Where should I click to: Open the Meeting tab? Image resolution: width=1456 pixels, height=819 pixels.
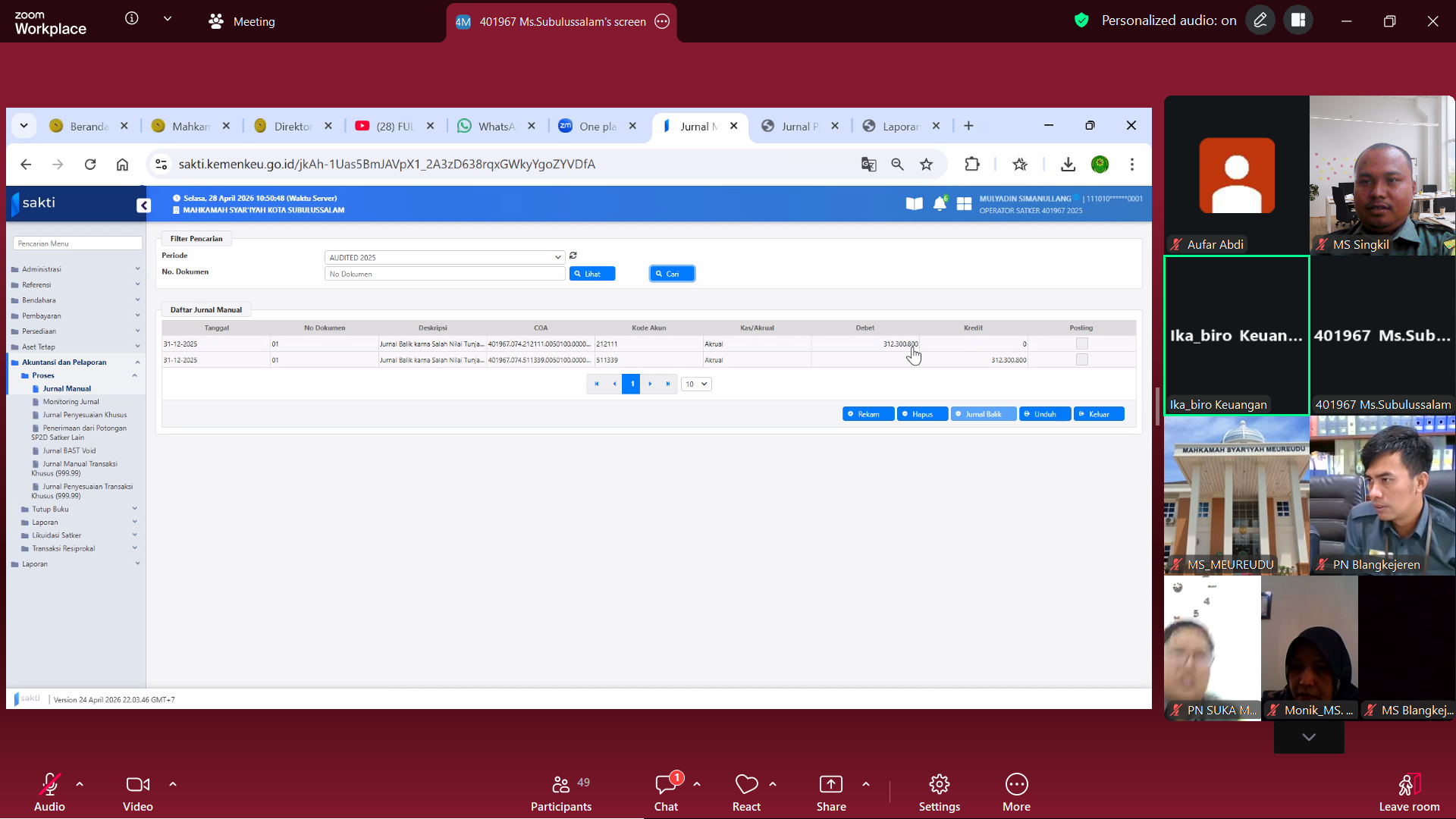click(243, 21)
